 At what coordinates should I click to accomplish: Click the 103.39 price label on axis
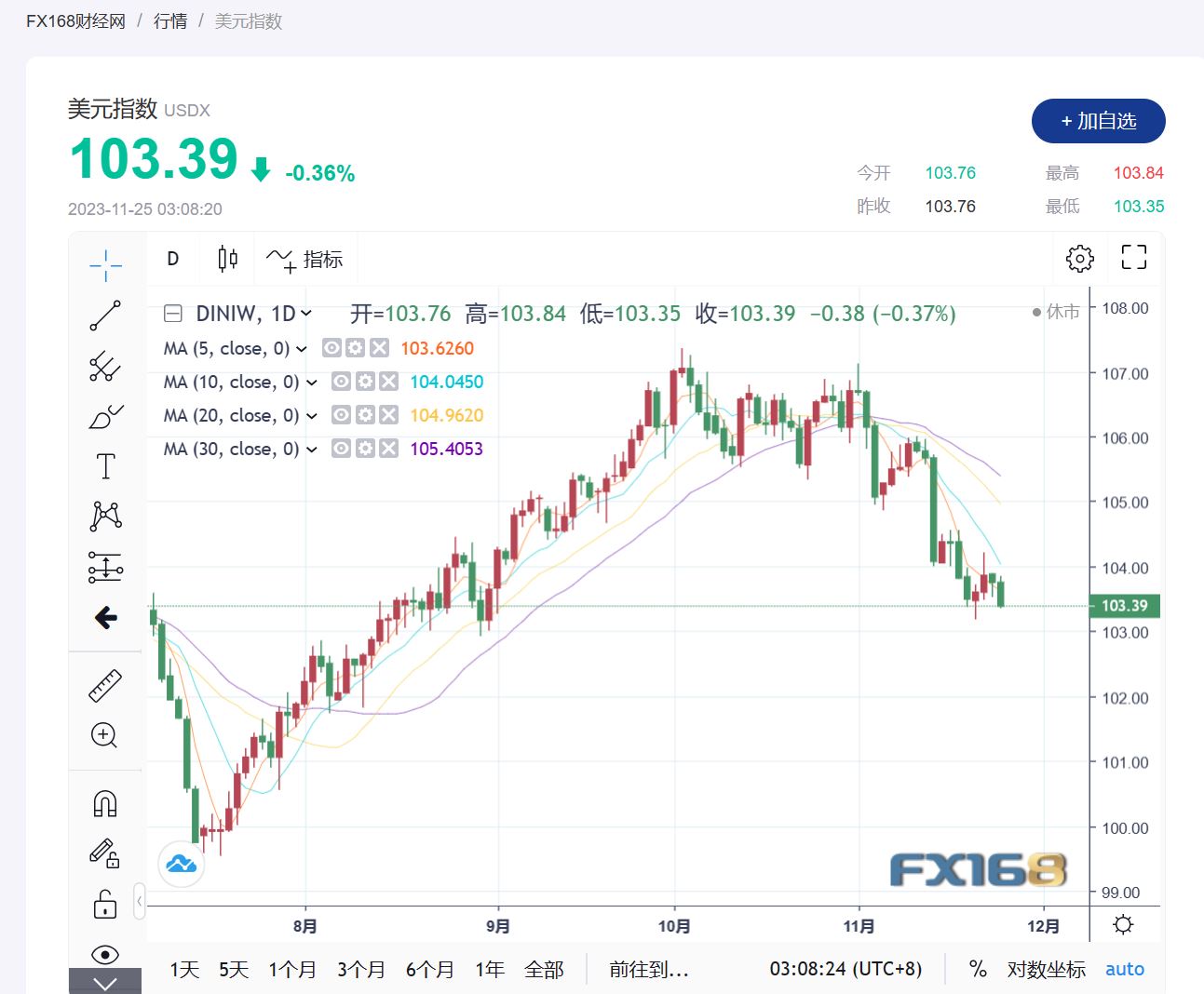click(1124, 606)
